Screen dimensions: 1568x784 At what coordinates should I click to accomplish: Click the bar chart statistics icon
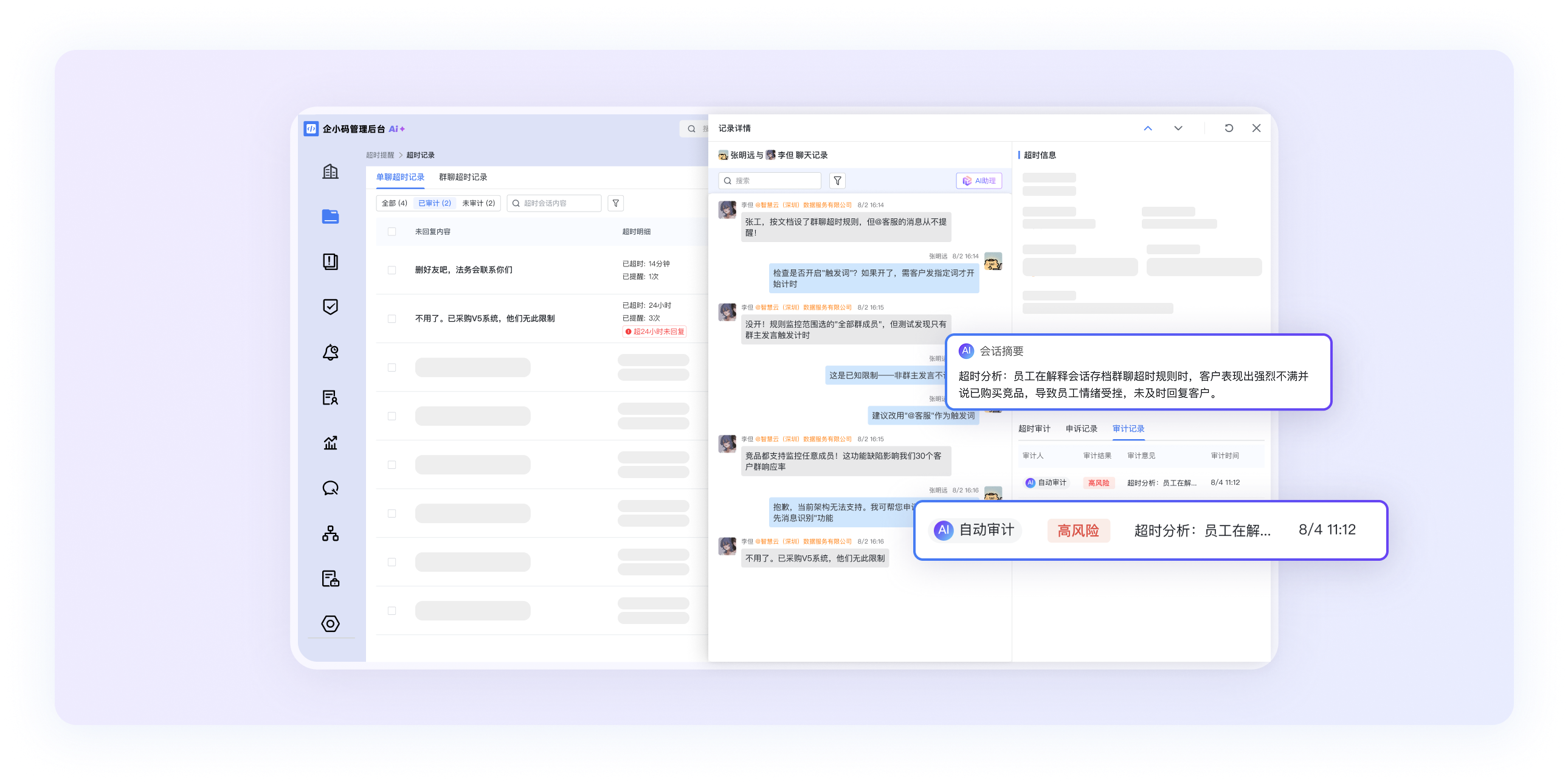tap(330, 443)
